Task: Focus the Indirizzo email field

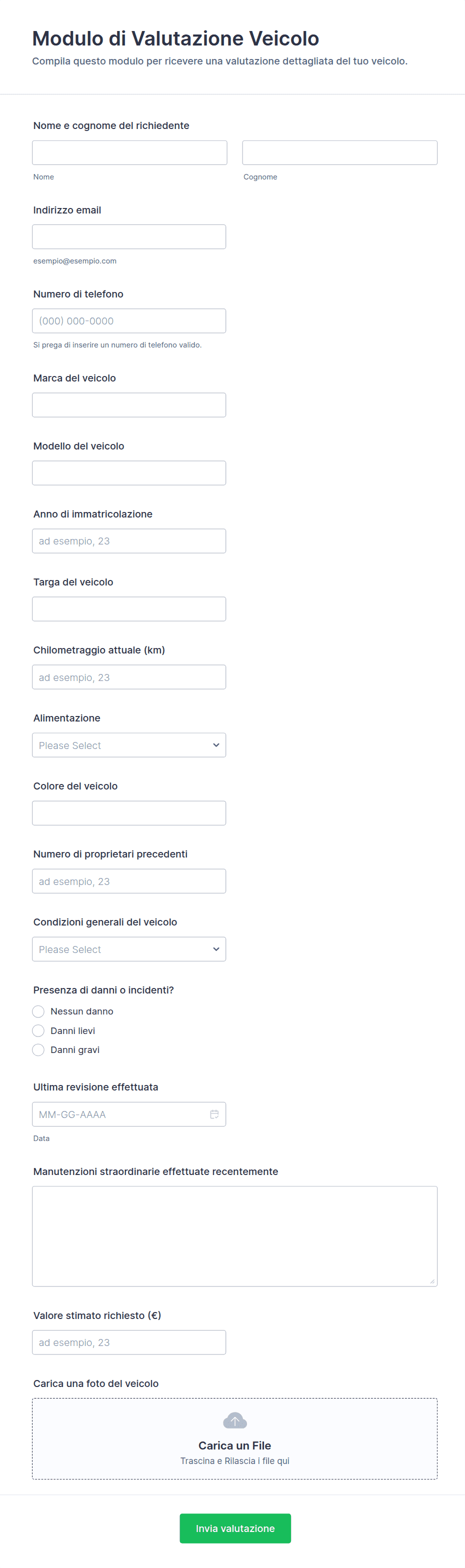Action: (129, 237)
